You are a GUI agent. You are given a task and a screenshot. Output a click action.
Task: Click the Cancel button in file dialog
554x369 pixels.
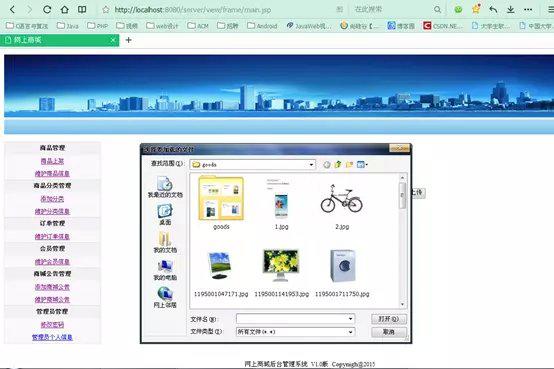click(389, 332)
